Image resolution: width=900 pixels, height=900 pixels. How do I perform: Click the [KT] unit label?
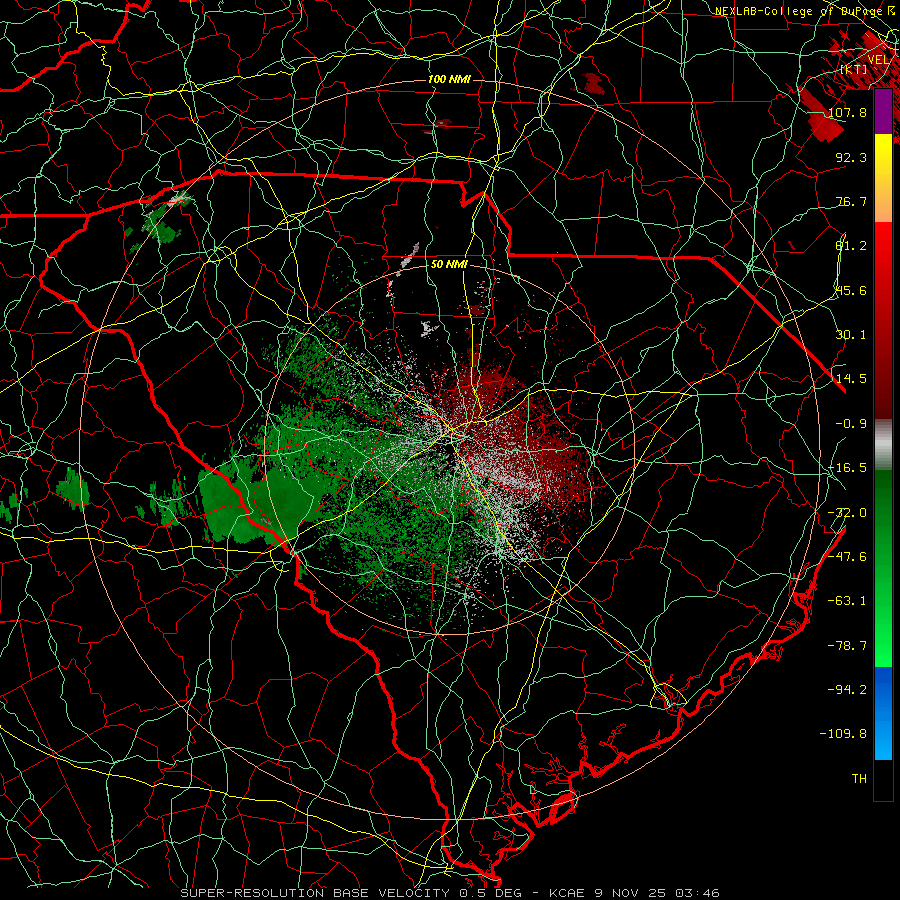tap(854, 69)
